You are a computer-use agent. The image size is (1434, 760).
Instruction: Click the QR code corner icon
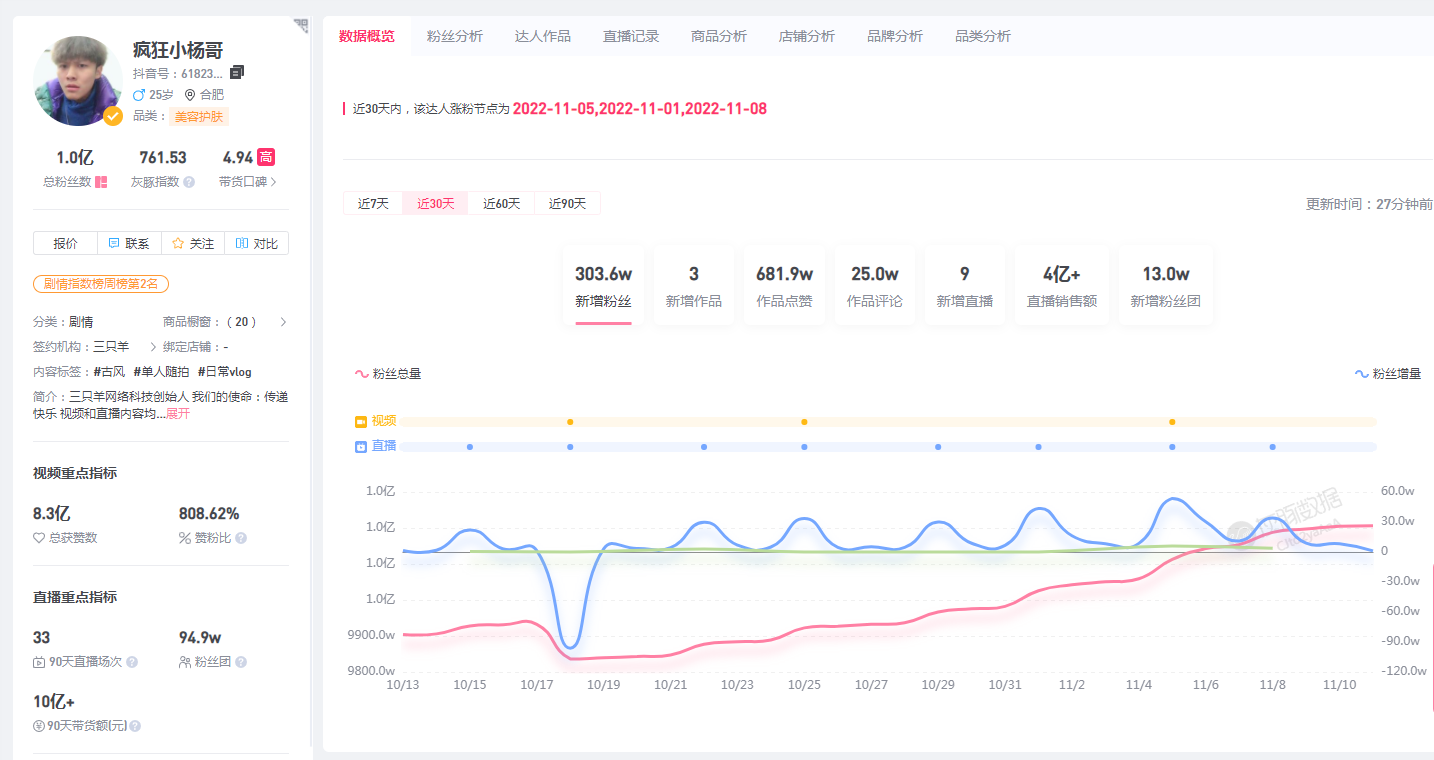pyautogui.click(x=300, y=25)
